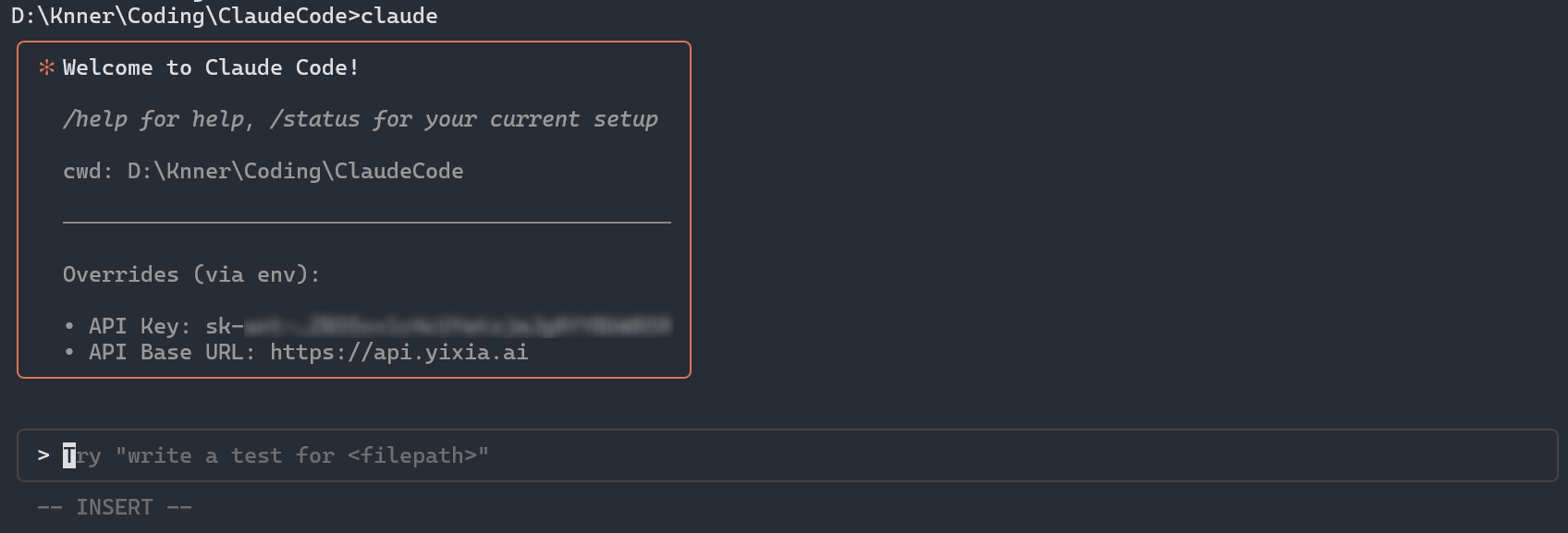Viewport: 1568px width, 533px height.
Task: Select the cwd path in welcome box
Action: [x=295, y=171]
